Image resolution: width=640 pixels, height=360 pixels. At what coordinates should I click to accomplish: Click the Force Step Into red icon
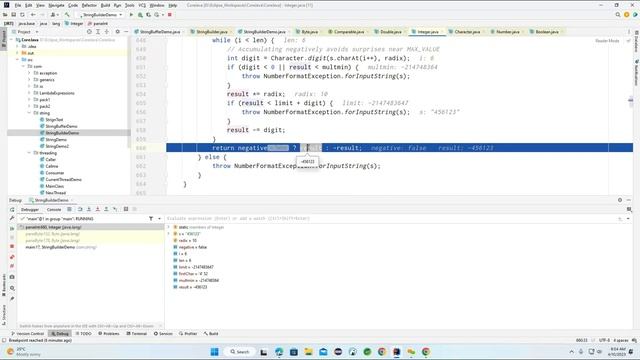pos(98,209)
